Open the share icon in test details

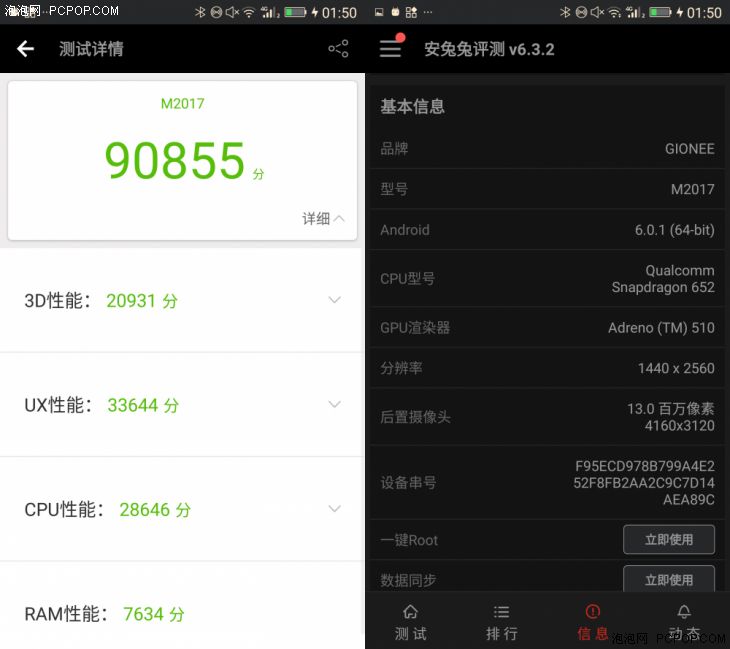338,48
